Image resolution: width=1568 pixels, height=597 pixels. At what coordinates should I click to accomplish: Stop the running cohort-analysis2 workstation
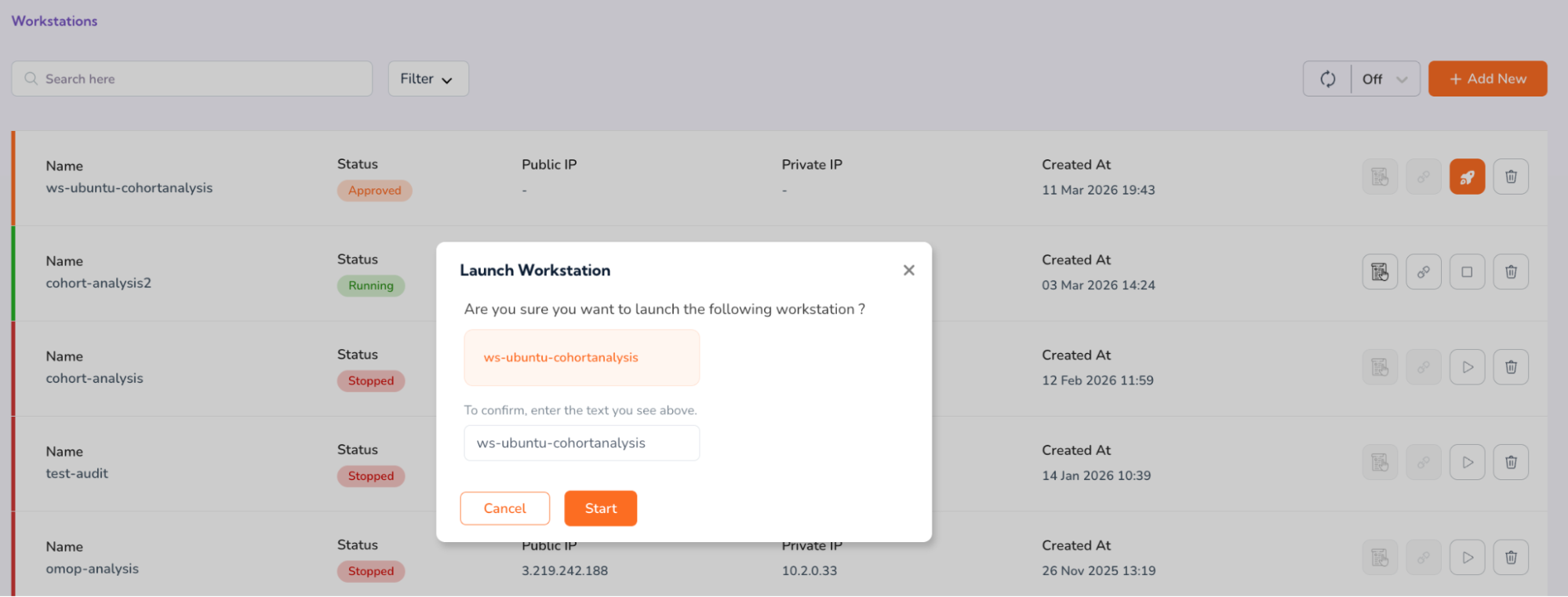click(1467, 272)
